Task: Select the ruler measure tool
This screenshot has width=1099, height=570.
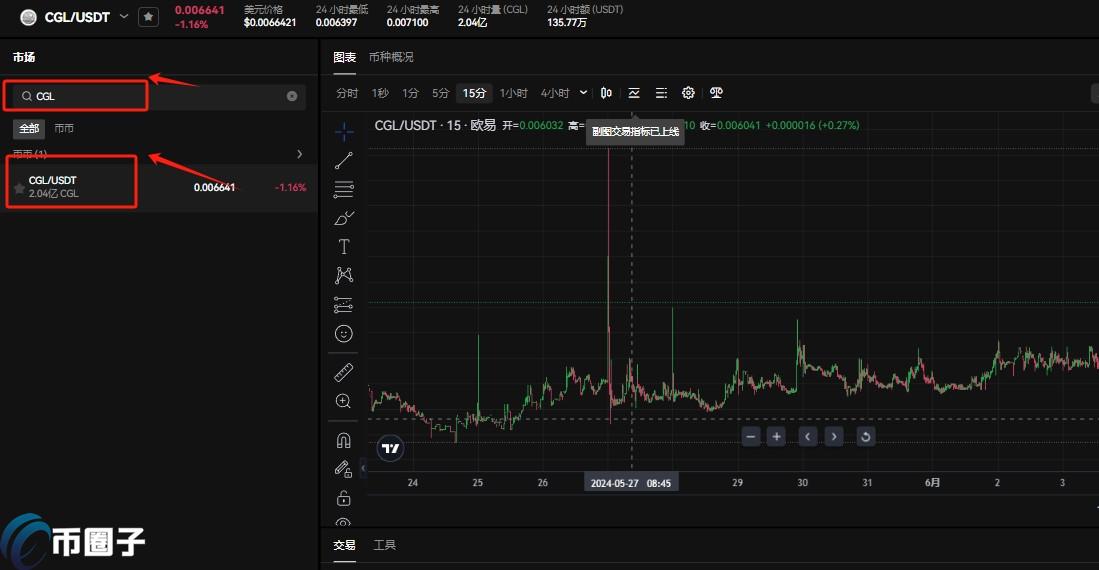Action: tap(344, 372)
